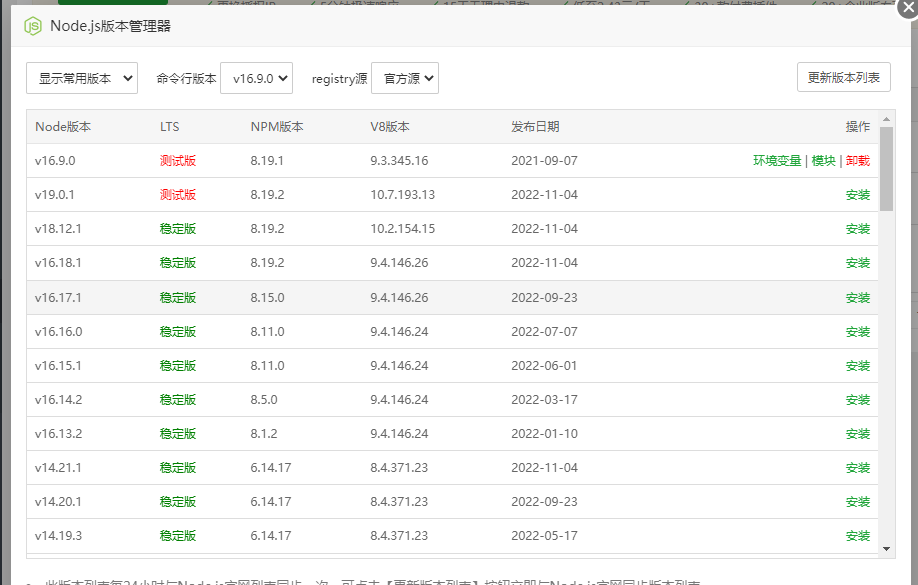The image size is (918, 585).
Task: Install Node v16.13.2
Action: [858, 433]
